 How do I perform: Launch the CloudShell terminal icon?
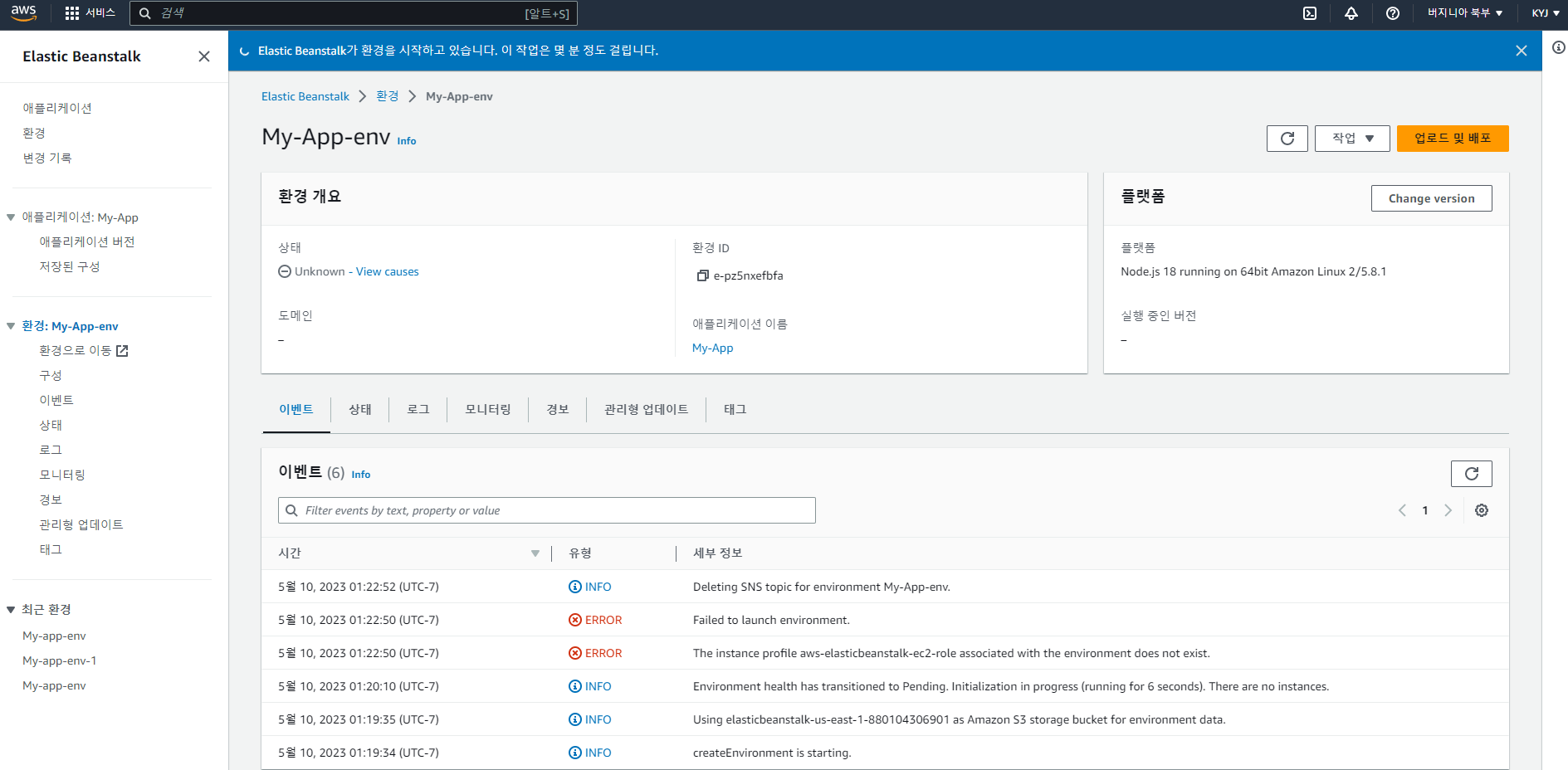coord(1310,13)
